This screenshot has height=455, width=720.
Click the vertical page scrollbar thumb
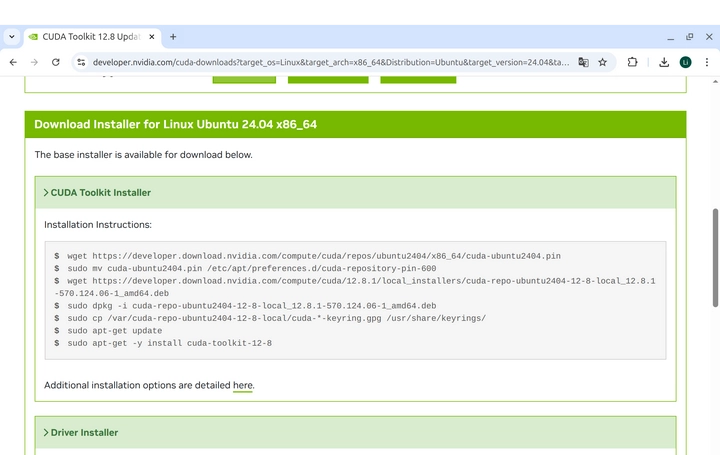(x=714, y=258)
